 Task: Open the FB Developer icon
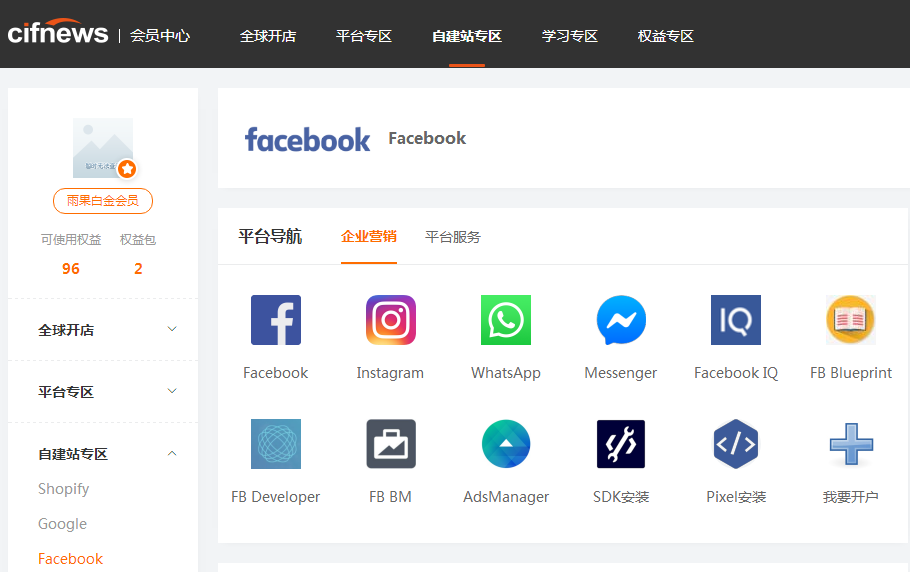tap(276, 444)
